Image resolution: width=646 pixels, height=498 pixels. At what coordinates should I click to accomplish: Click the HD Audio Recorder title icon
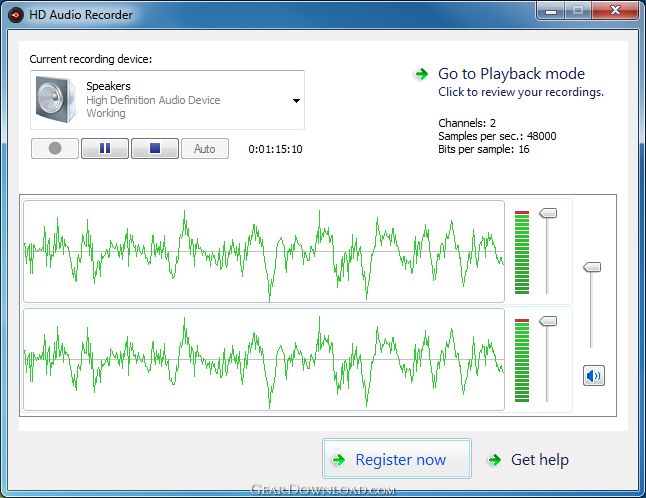click(16, 15)
